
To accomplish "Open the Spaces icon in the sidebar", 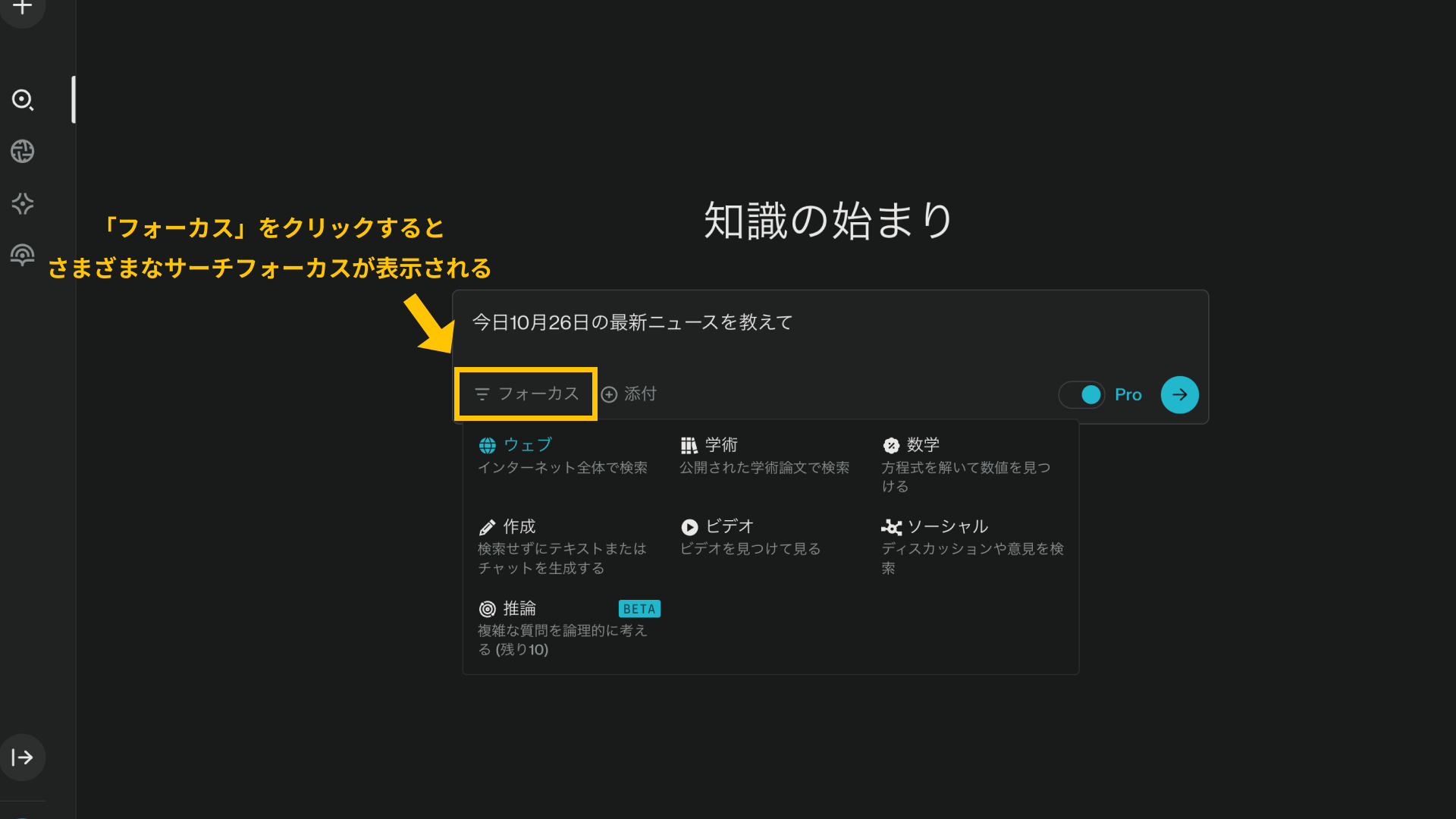I will pos(22,203).
